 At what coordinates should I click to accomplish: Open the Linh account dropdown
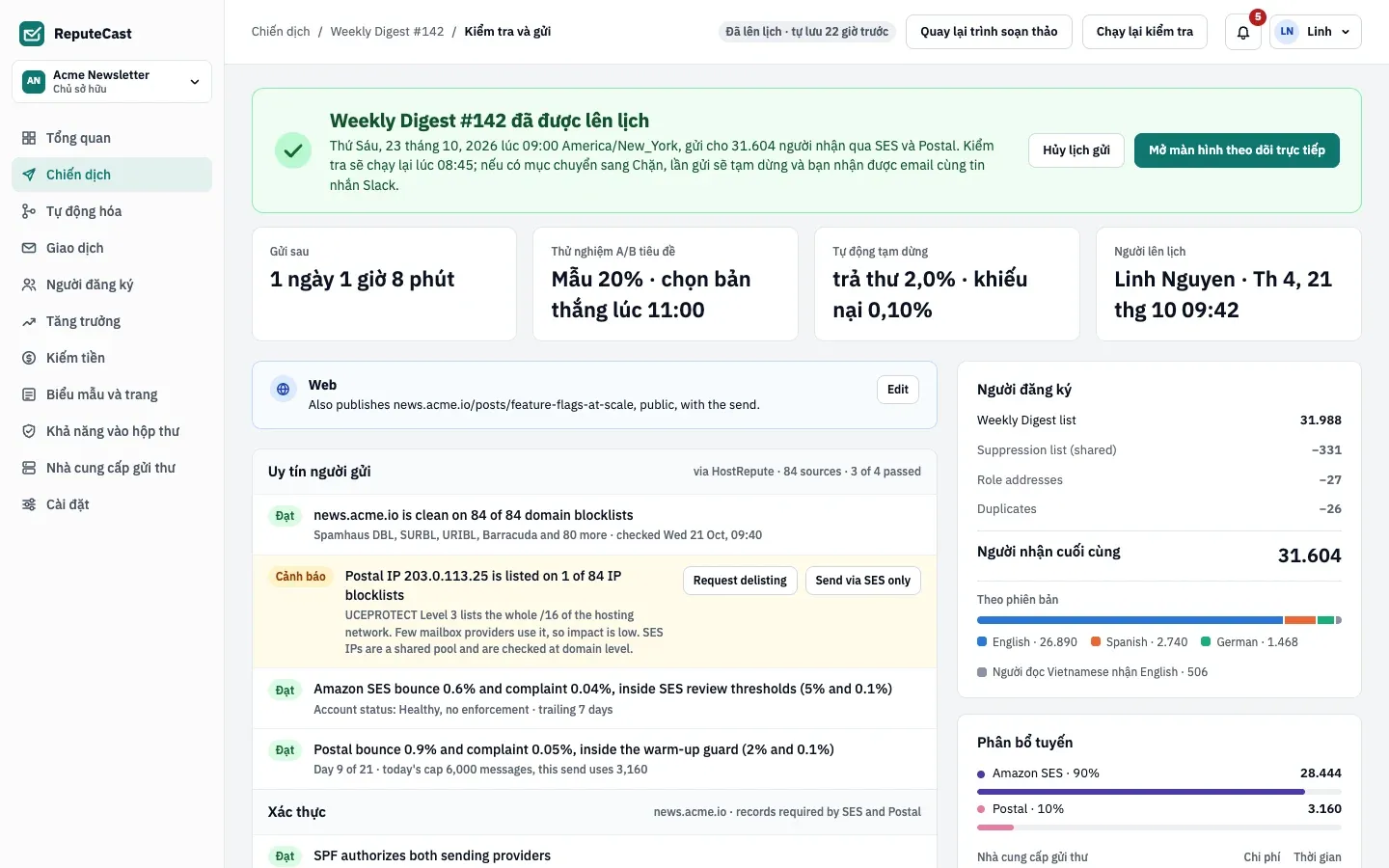pyautogui.click(x=1316, y=32)
